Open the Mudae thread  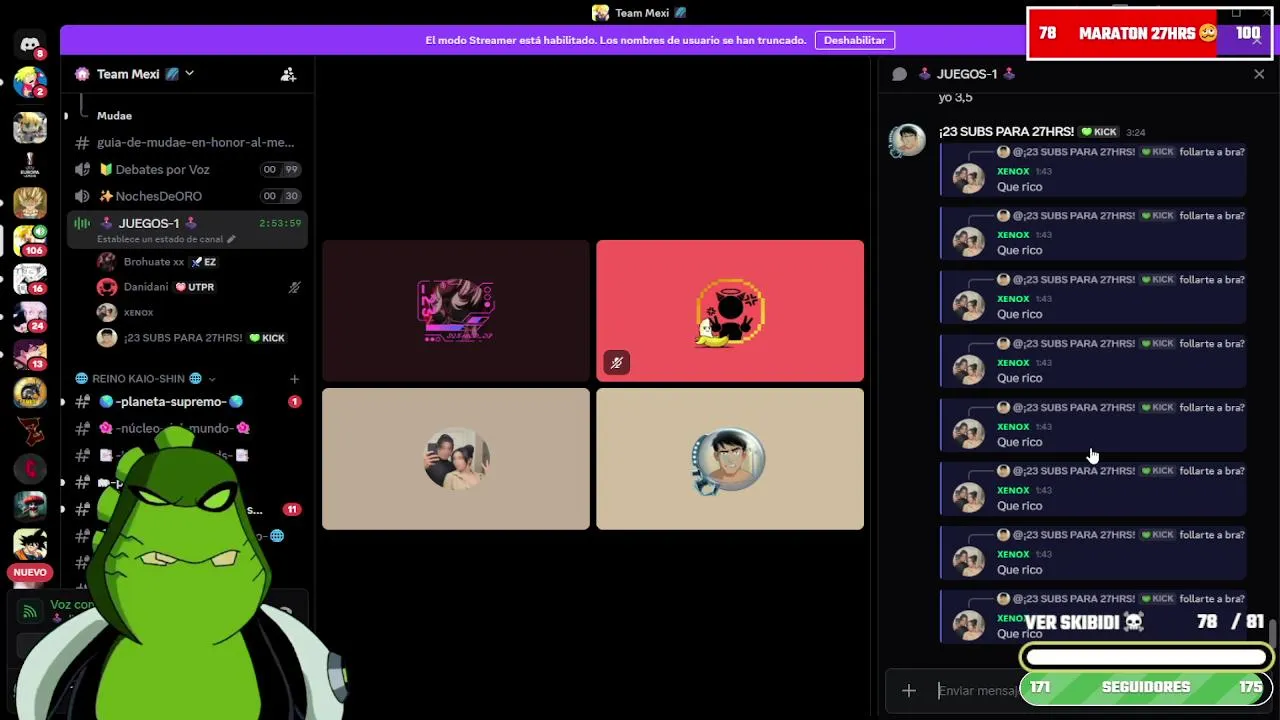114,116
